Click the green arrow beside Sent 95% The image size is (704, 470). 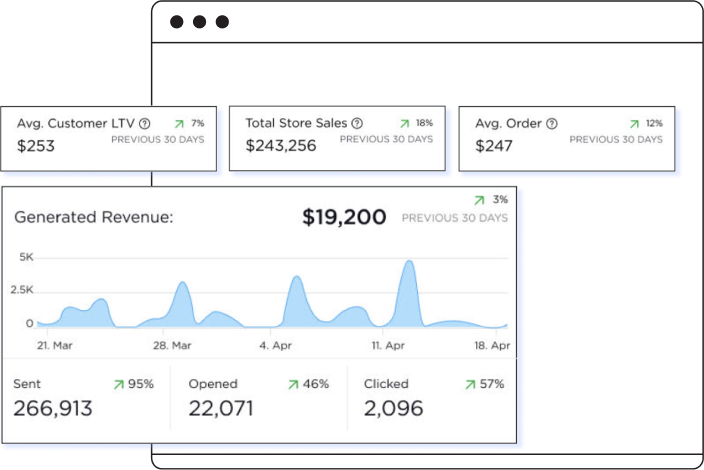[x=119, y=384]
